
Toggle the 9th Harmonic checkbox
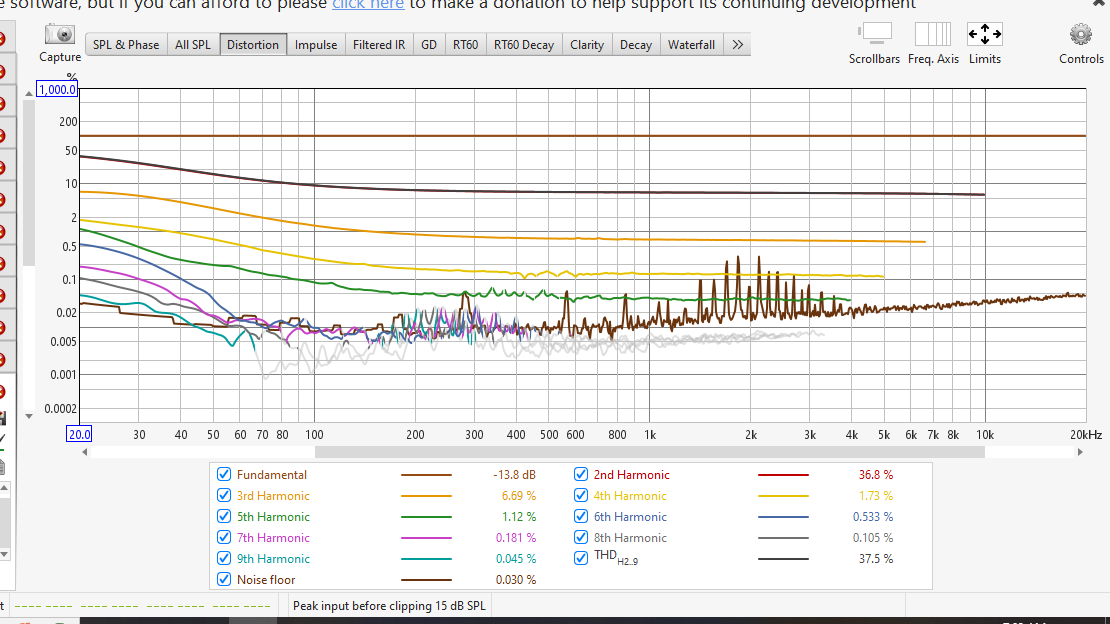click(x=224, y=558)
